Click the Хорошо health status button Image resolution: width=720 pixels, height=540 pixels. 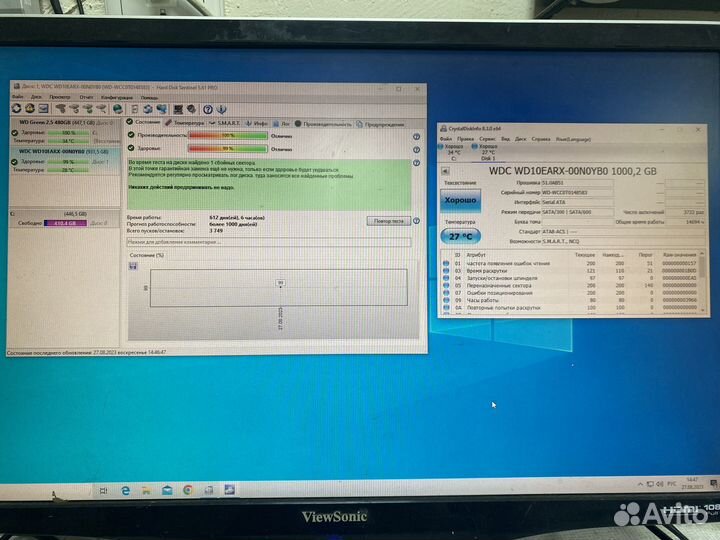[460, 200]
